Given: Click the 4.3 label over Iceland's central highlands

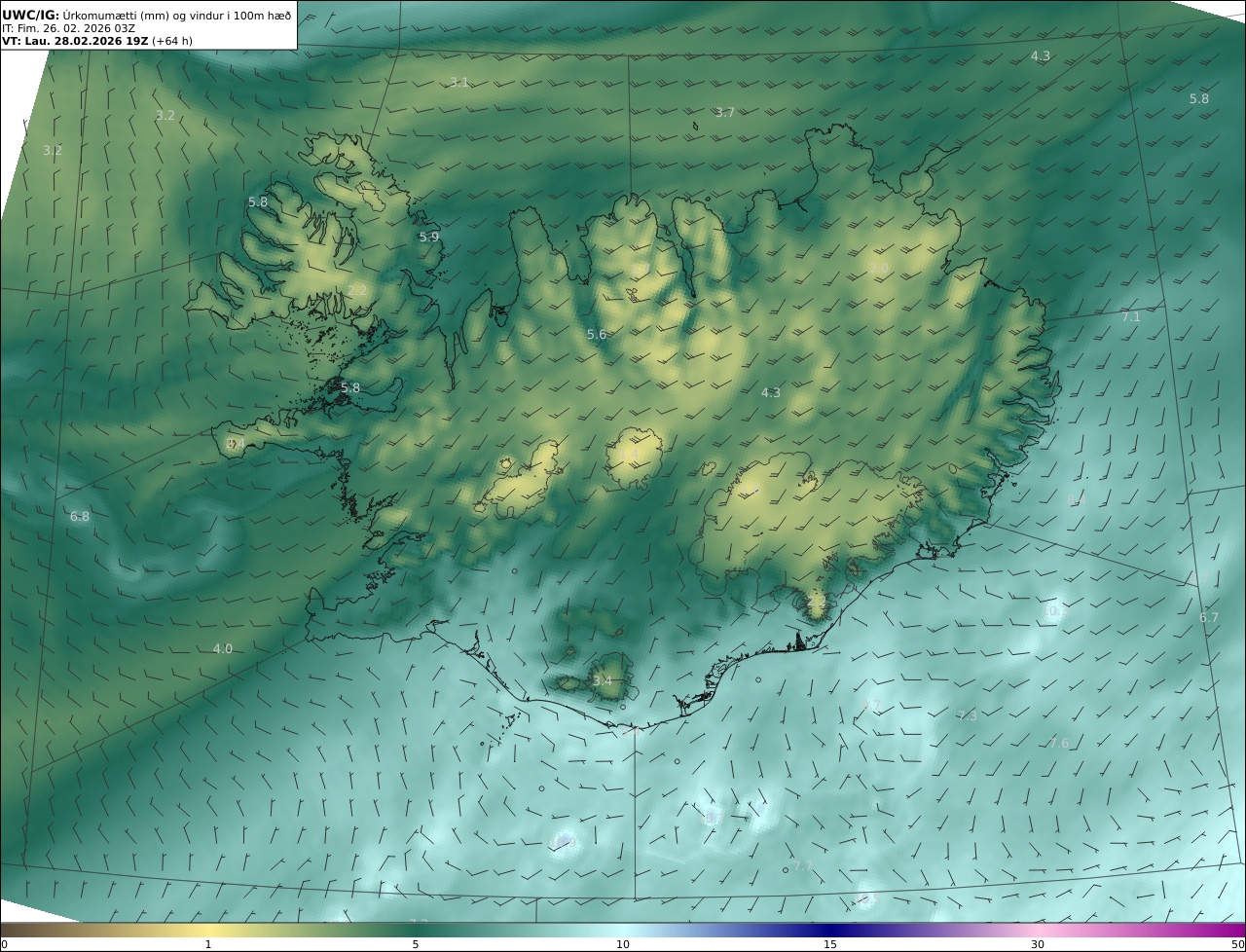Looking at the screenshot, I should [x=771, y=393].
